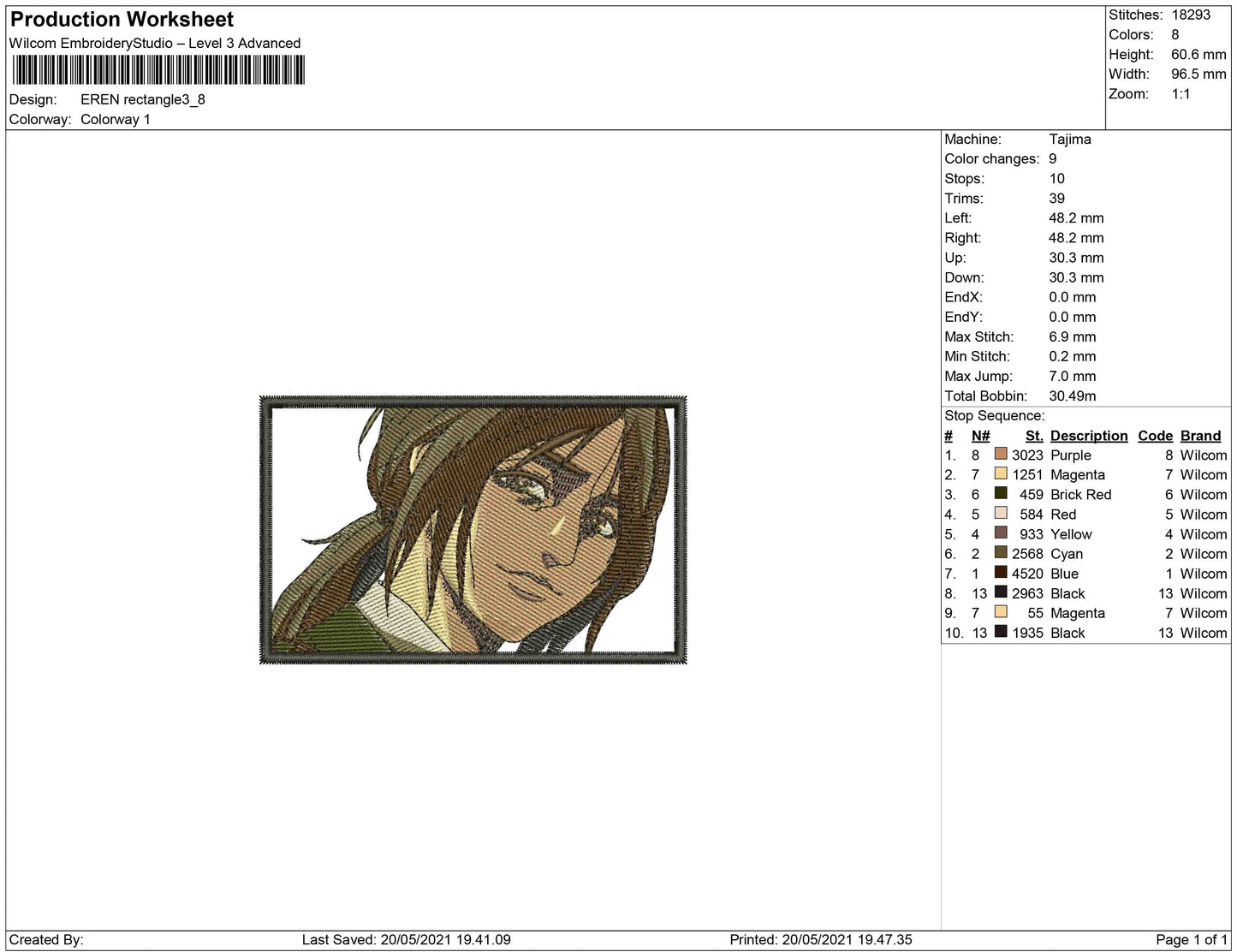Choose the Blue color swatch in stop 7

(1001, 572)
